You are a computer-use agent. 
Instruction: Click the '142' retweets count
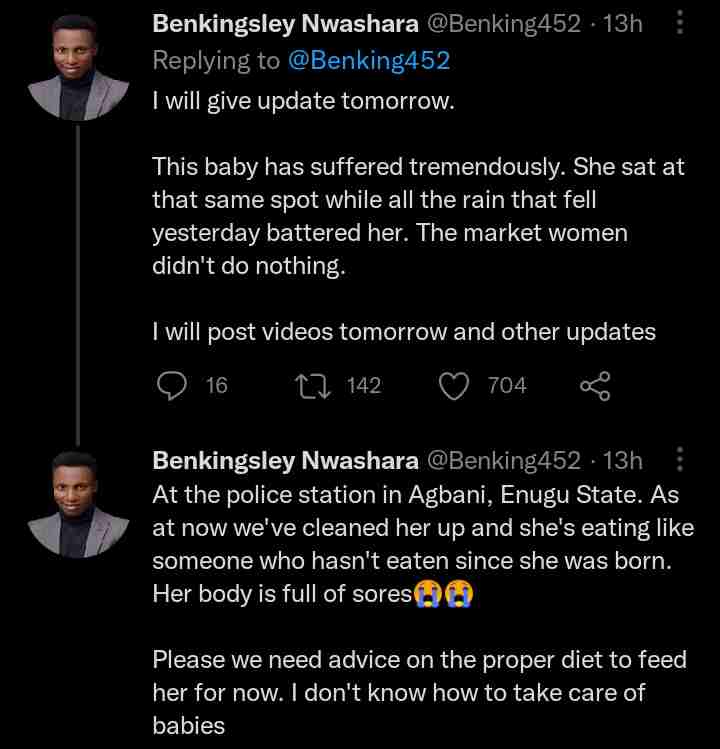pyautogui.click(x=364, y=386)
